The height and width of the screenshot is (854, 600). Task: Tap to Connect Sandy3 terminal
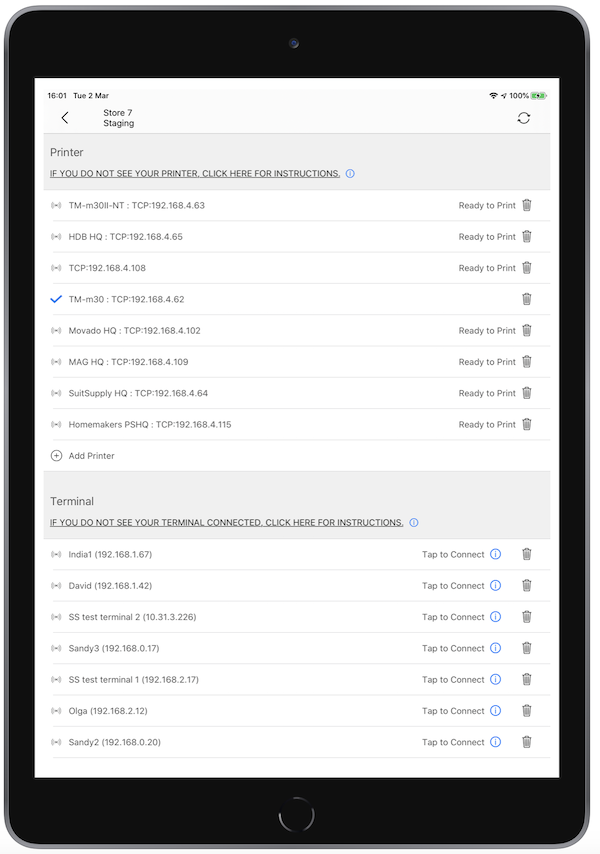point(453,648)
